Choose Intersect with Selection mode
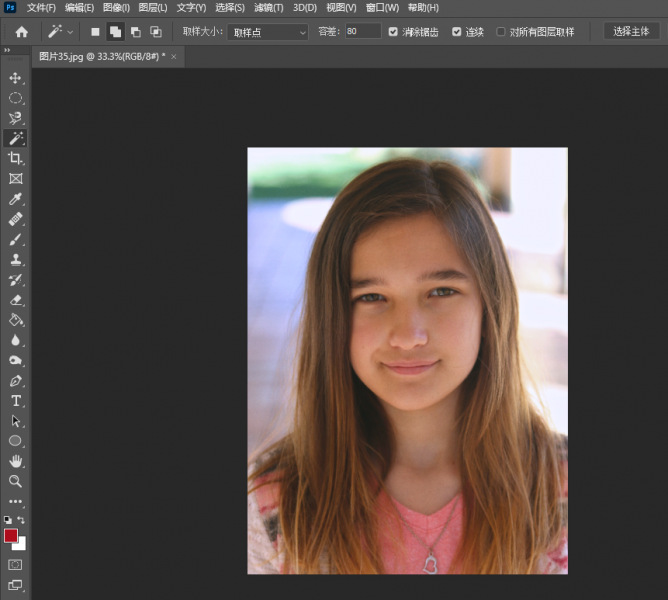Viewport: 668px width, 600px height. 156,32
